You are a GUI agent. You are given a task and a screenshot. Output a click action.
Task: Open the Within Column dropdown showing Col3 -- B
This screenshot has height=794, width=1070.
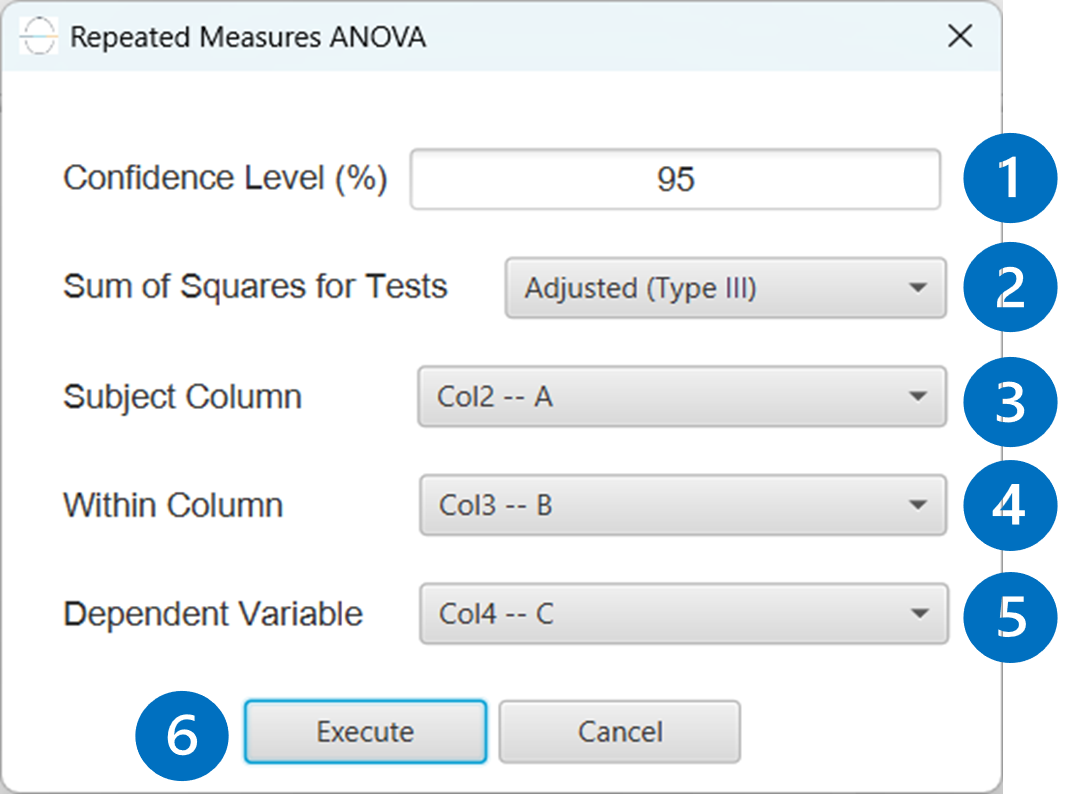(x=682, y=505)
